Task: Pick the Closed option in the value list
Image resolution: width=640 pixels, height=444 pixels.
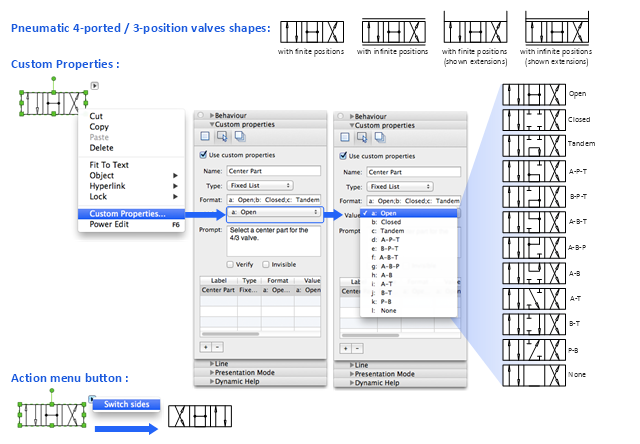Action: click(x=392, y=223)
